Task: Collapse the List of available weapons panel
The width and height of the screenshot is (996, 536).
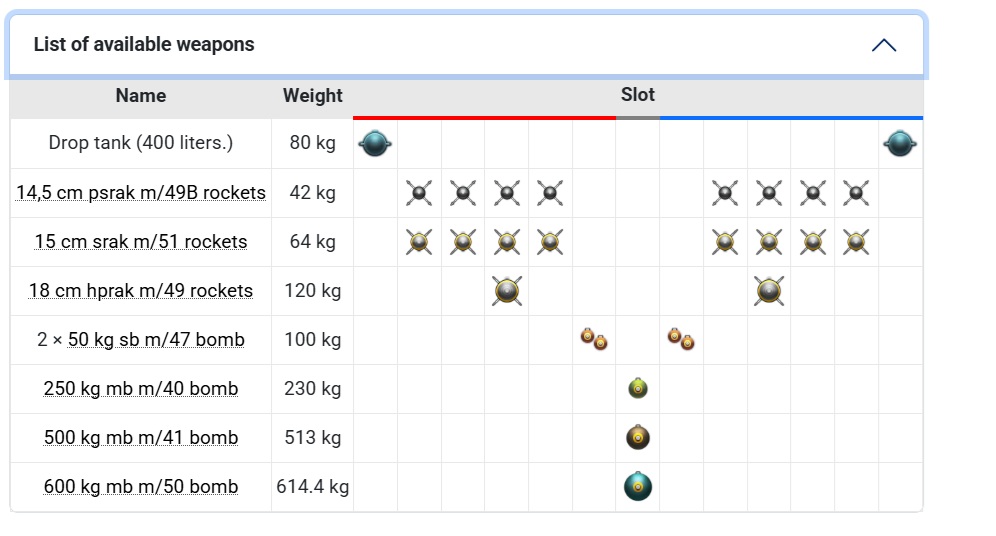Action: (883, 45)
